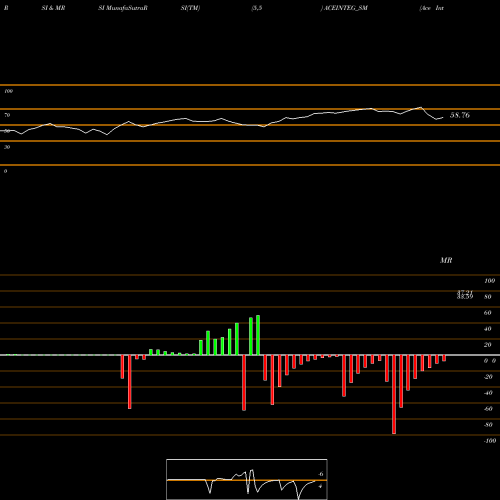Screen dimensions: 500x500
Task: Click the -60 label on the MR axis
Action: tap(488, 409)
